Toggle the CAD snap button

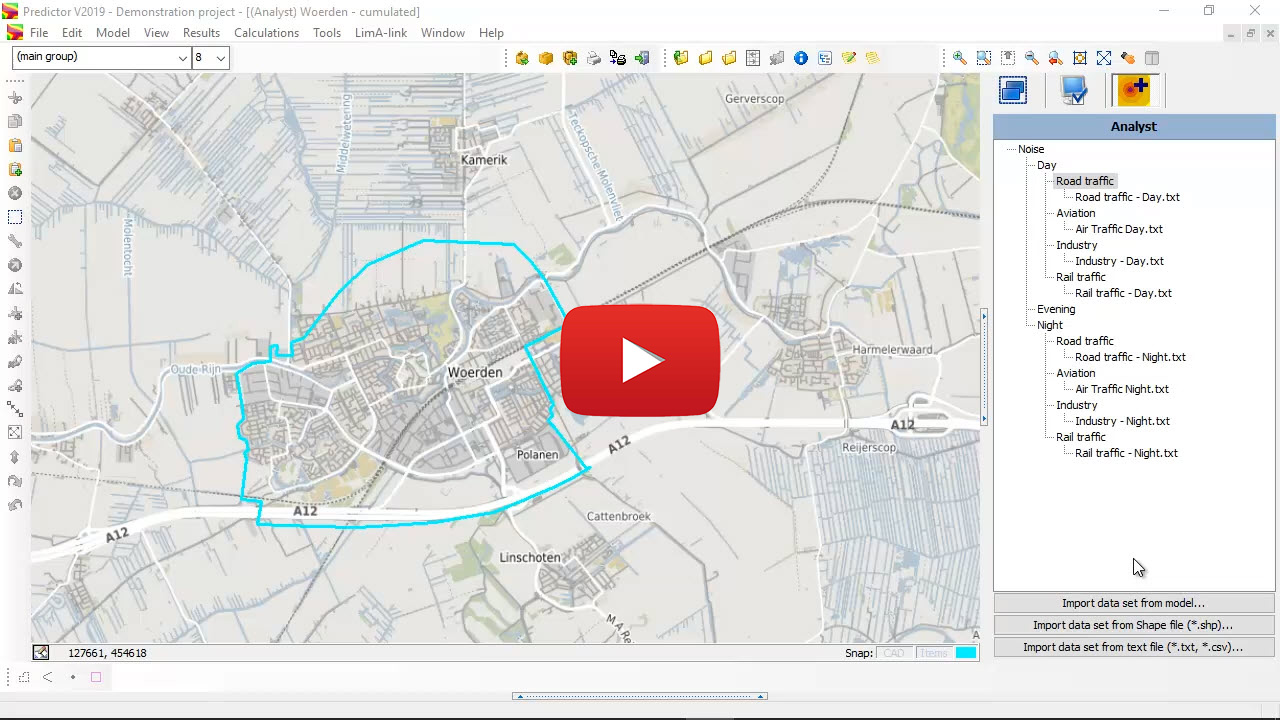click(x=893, y=653)
